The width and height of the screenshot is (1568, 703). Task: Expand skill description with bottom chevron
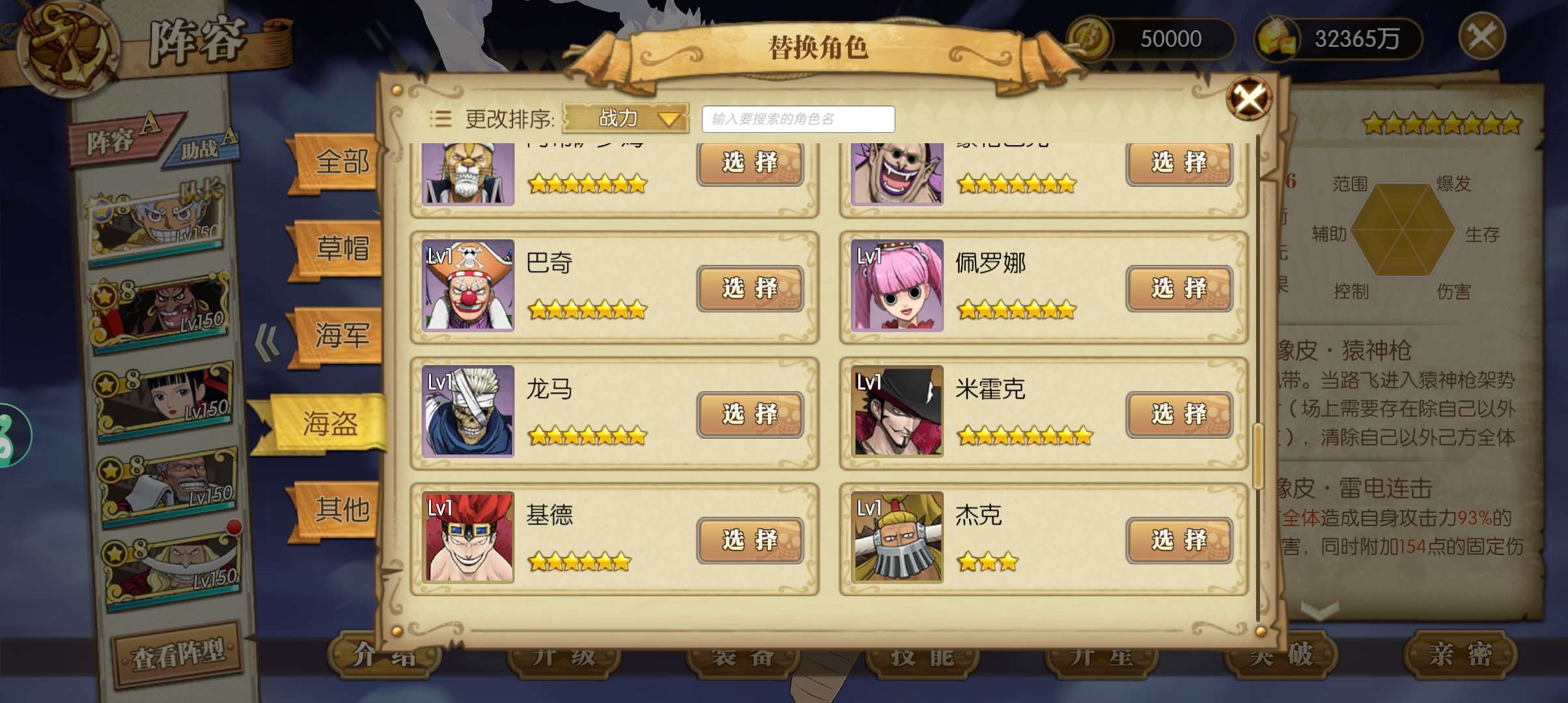click(x=1319, y=610)
